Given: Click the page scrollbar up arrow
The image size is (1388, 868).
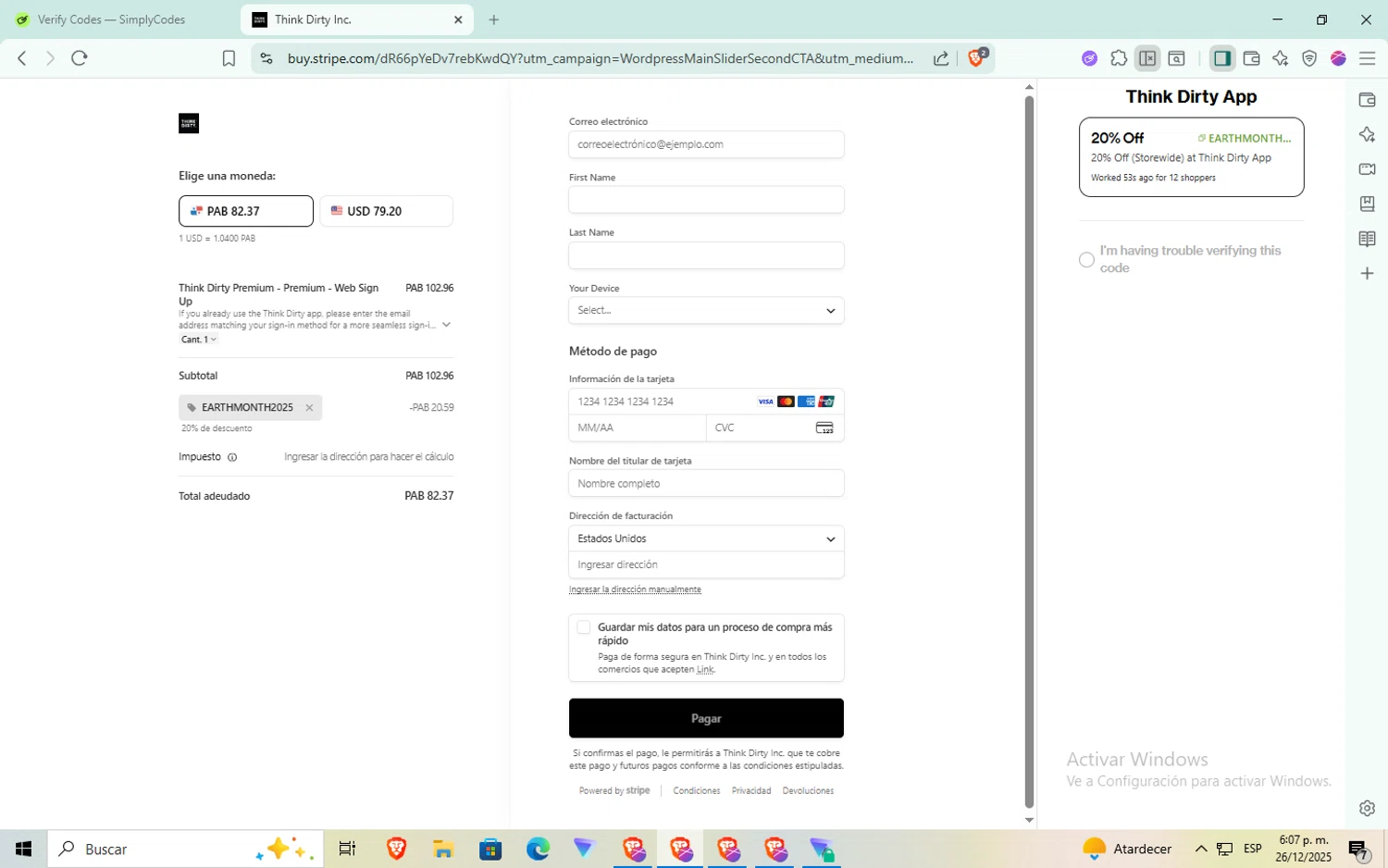Looking at the screenshot, I should pyautogui.click(x=1029, y=86).
